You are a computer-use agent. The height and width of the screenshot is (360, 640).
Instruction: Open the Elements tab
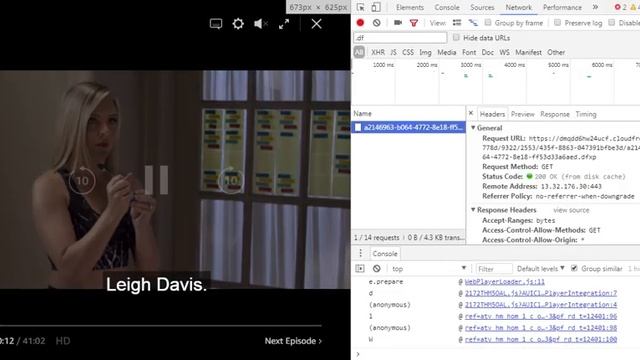tap(410, 7)
